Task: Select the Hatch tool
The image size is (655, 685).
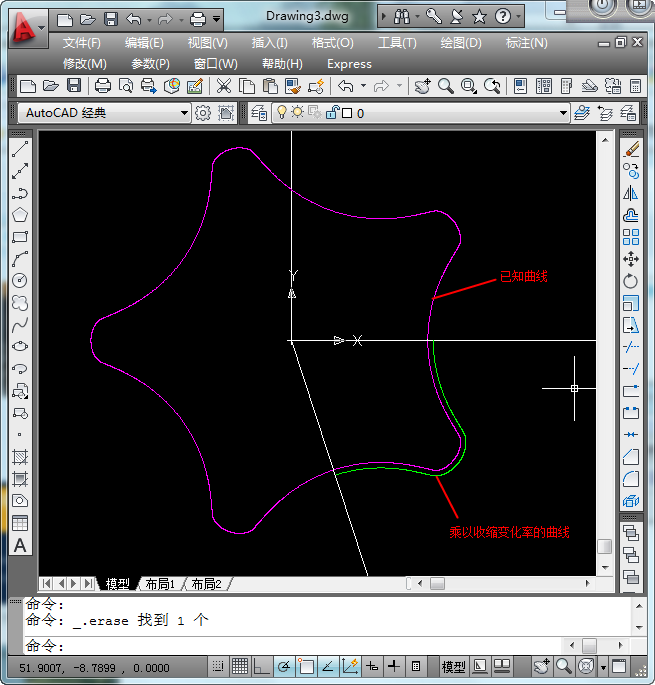Action: click(20, 457)
